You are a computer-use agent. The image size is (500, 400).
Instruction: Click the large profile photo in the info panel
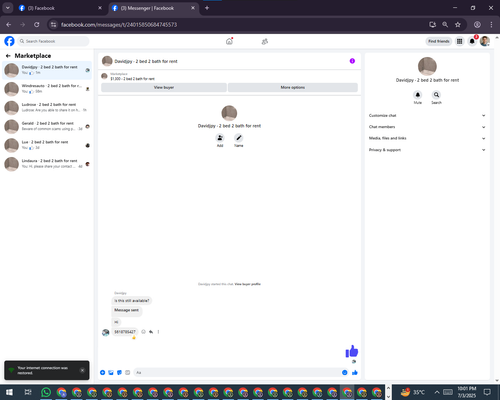427,66
